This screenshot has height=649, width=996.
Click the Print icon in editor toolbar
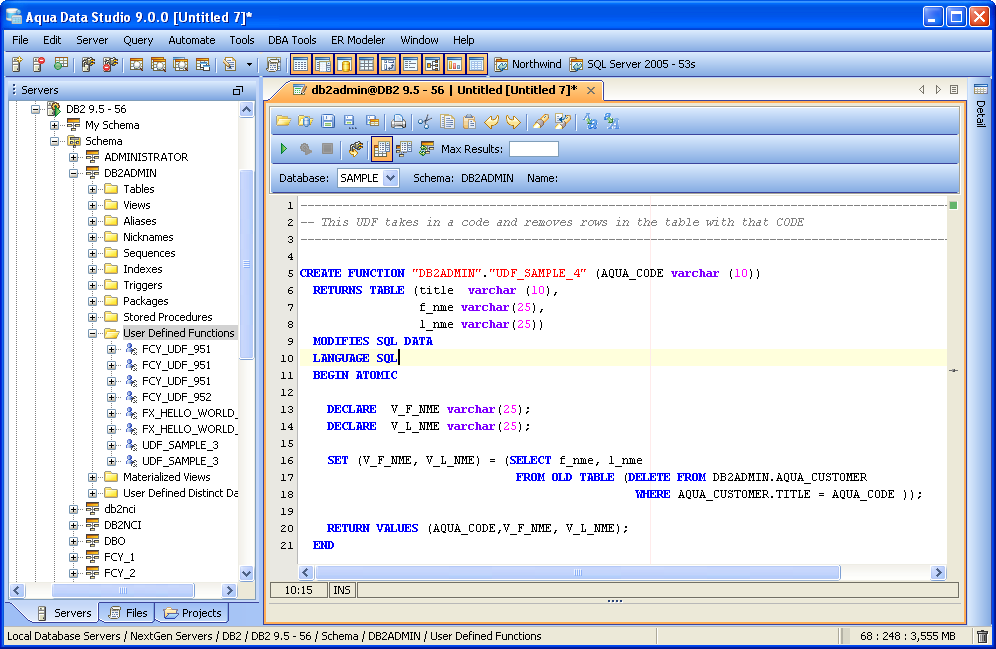tap(398, 122)
